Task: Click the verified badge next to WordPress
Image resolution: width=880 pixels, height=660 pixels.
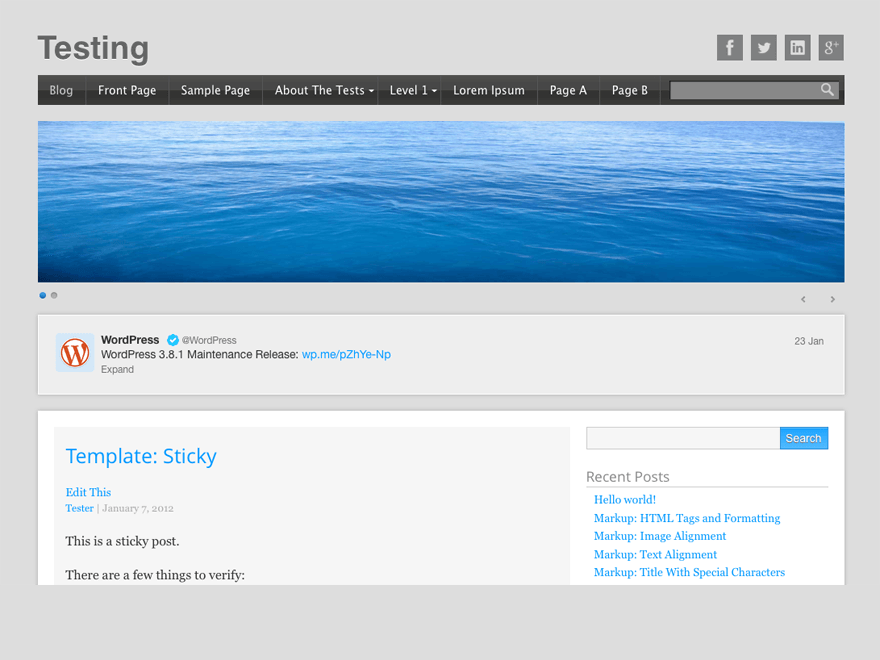Action: point(173,340)
